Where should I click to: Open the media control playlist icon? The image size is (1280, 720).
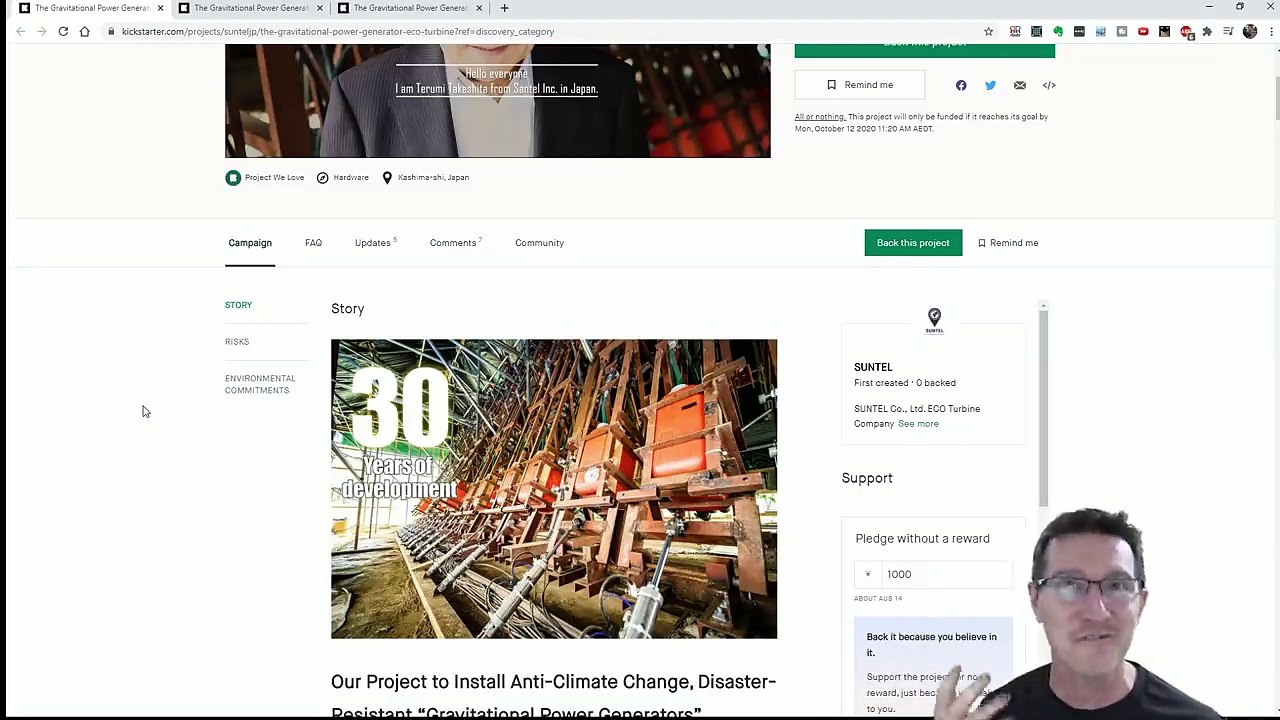(x=1228, y=31)
